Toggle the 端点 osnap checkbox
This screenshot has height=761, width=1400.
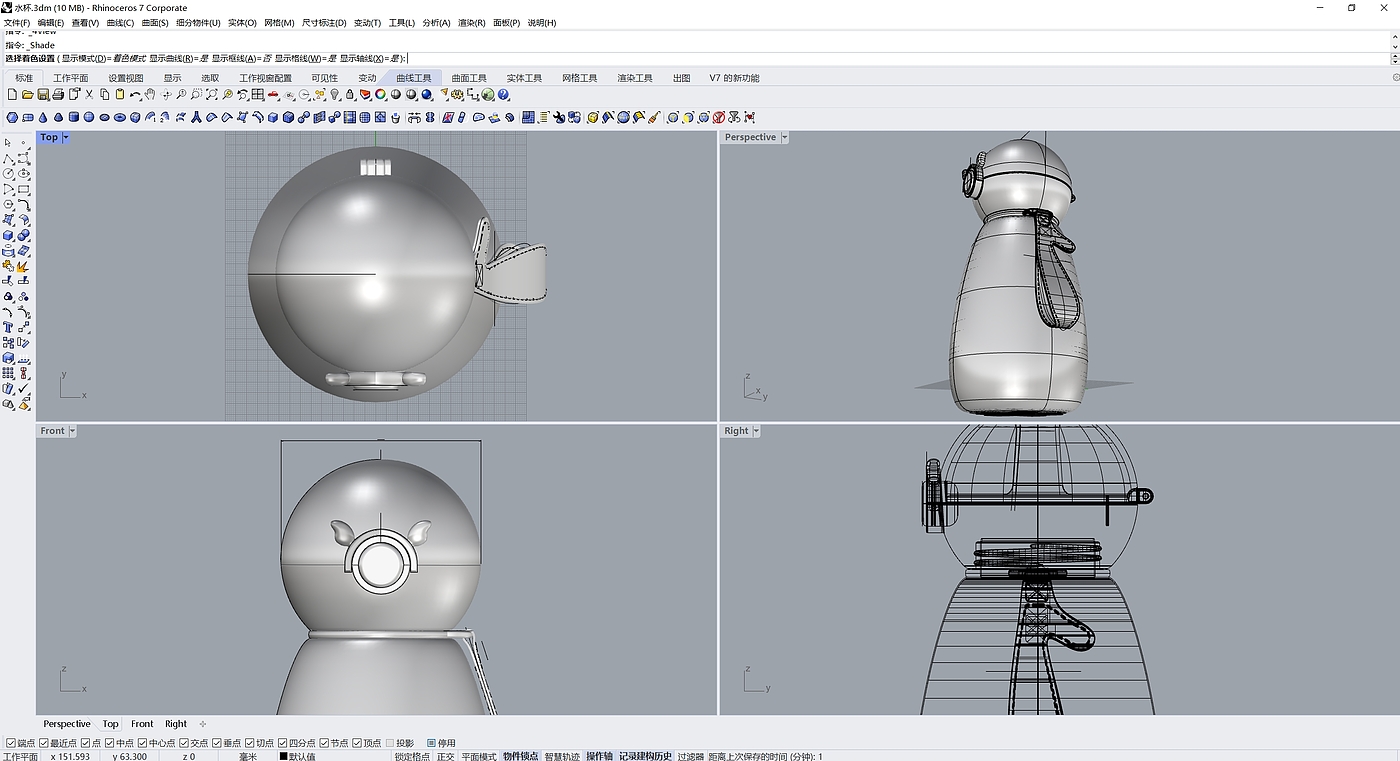coord(11,743)
